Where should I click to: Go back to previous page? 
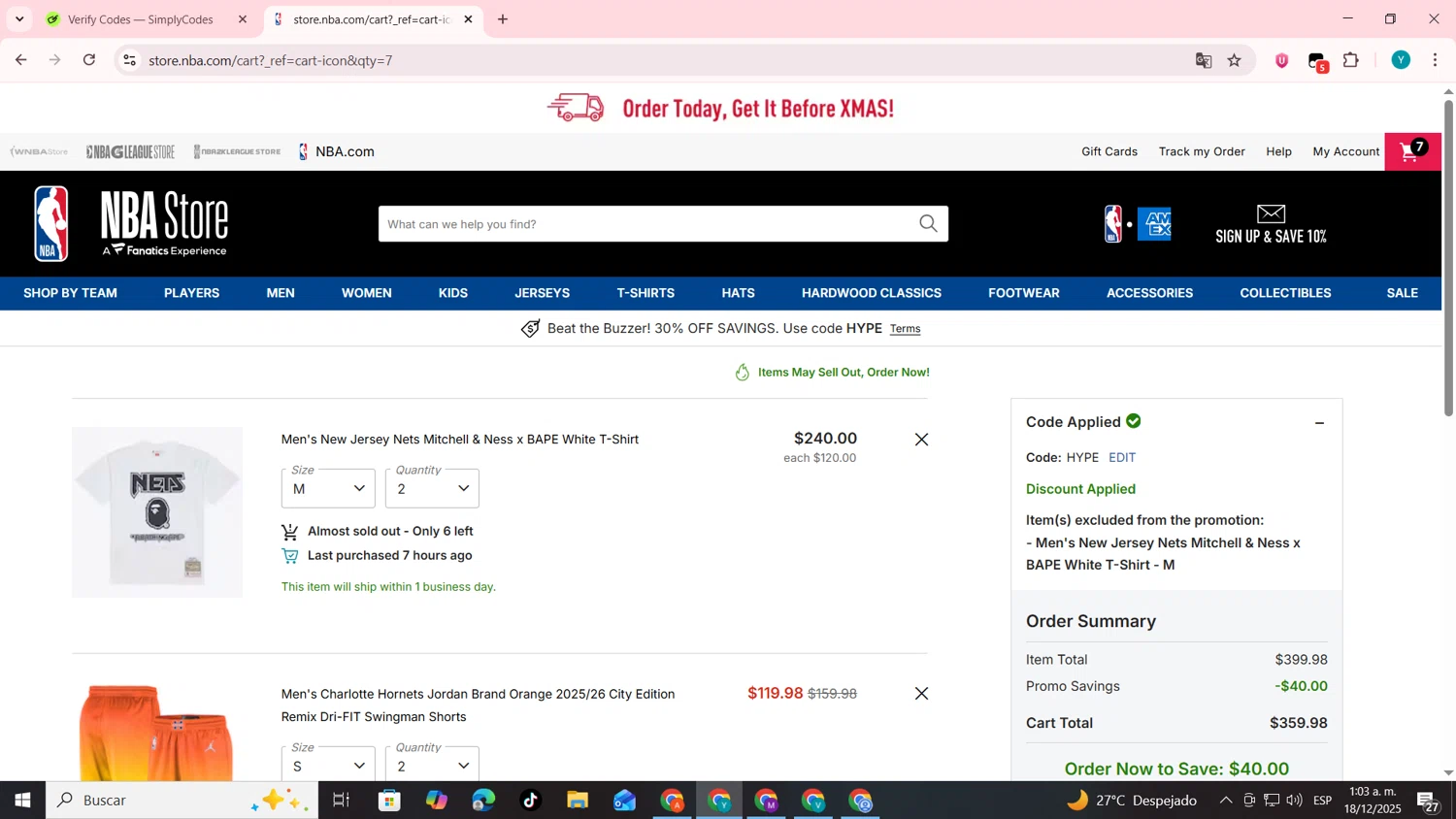click(x=21, y=60)
